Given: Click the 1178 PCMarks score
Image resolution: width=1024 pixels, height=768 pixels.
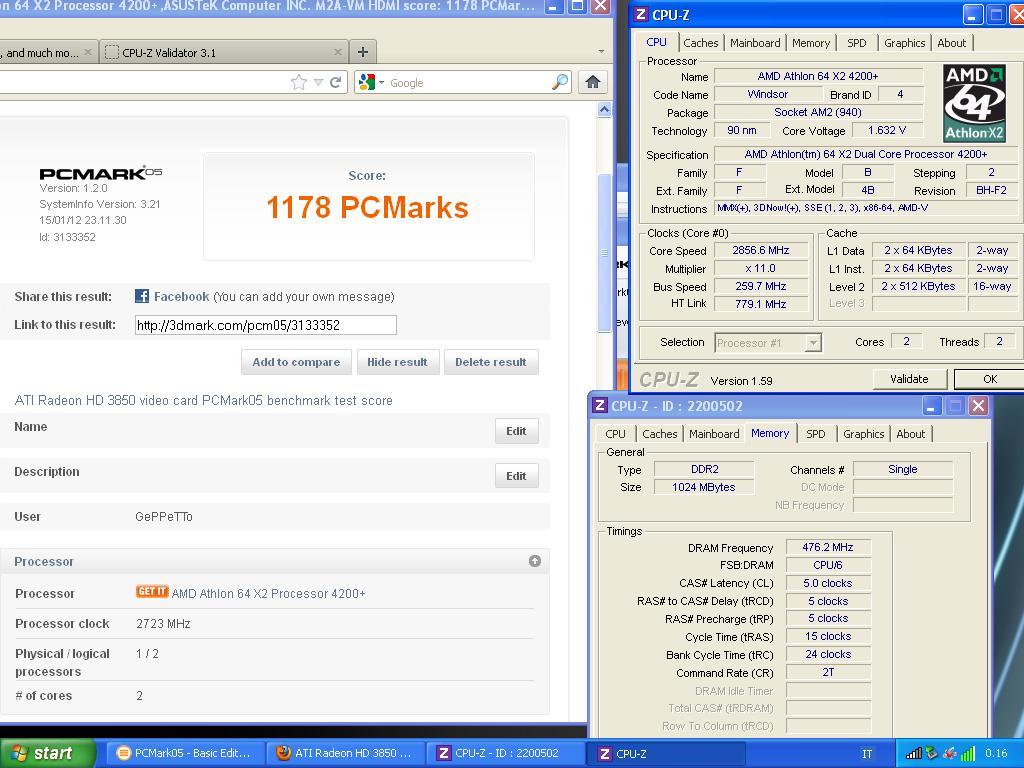Looking at the screenshot, I should (x=368, y=208).
